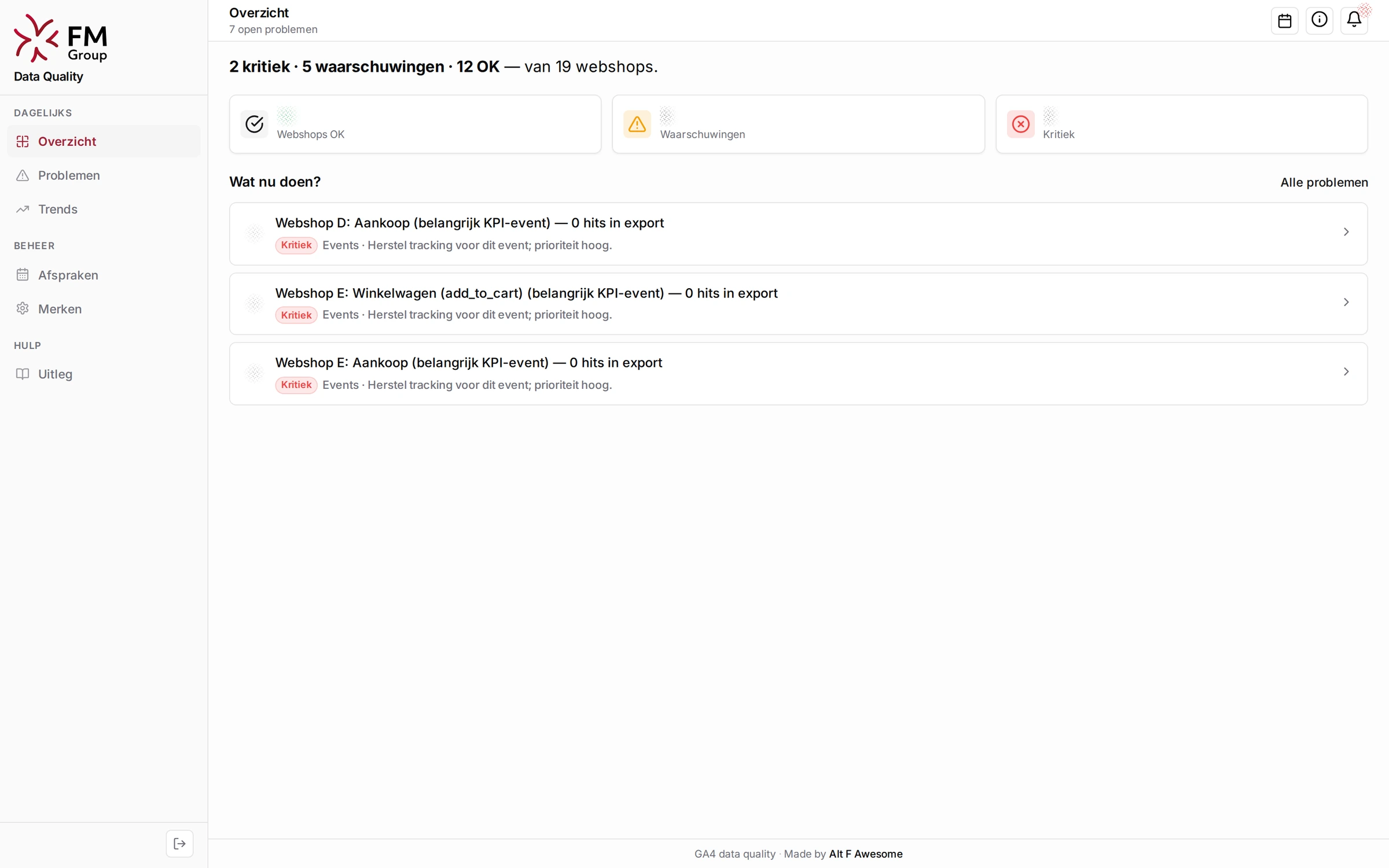Open Merken in sidebar

(104, 308)
